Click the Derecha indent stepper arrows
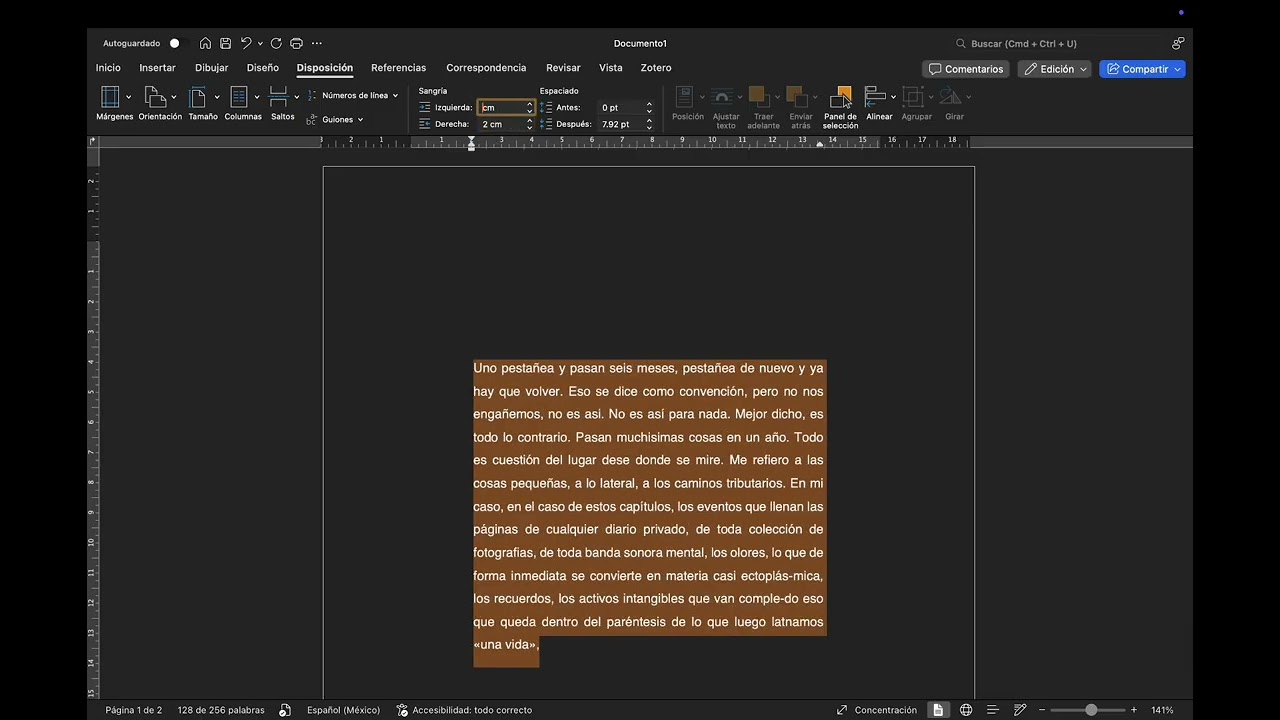Viewport: 1280px width, 720px height. [530, 124]
